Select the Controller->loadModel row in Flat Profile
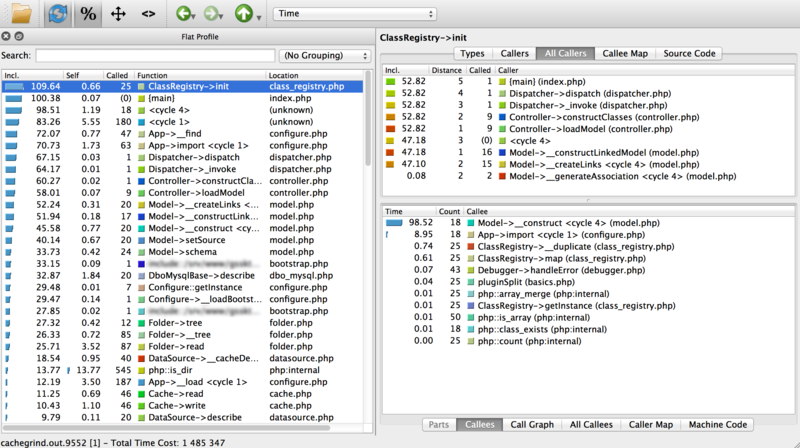800x448 pixels. [x=183, y=193]
